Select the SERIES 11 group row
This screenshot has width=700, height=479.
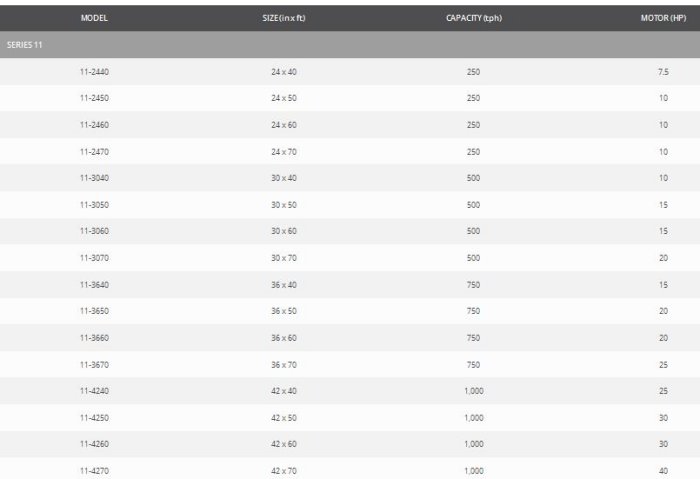(24, 45)
